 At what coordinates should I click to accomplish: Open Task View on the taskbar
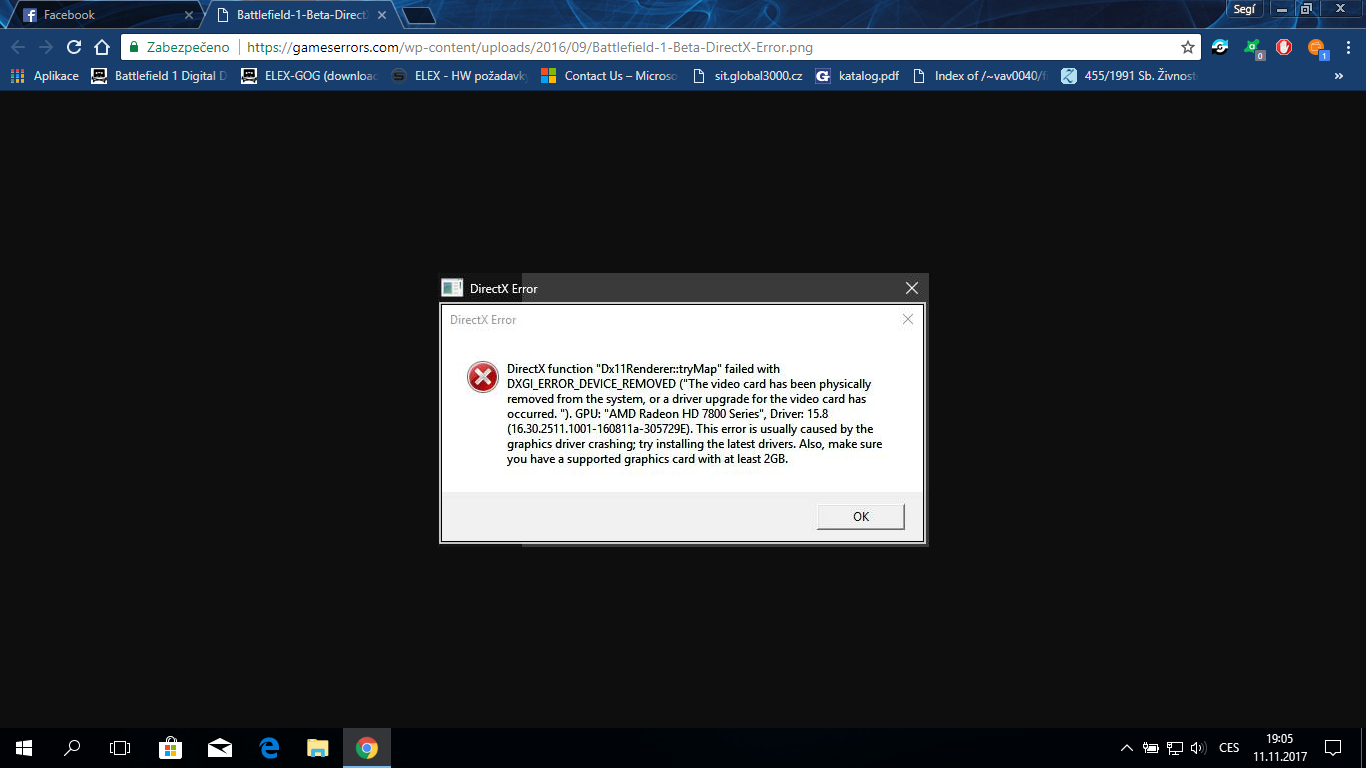(120, 748)
